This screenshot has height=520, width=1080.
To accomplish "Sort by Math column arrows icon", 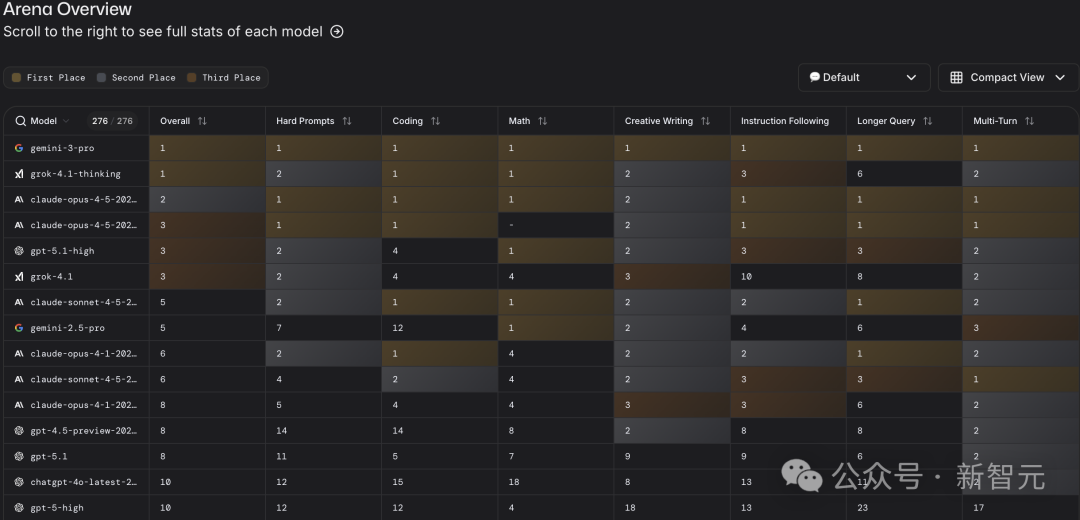I will click(x=542, y=121).
